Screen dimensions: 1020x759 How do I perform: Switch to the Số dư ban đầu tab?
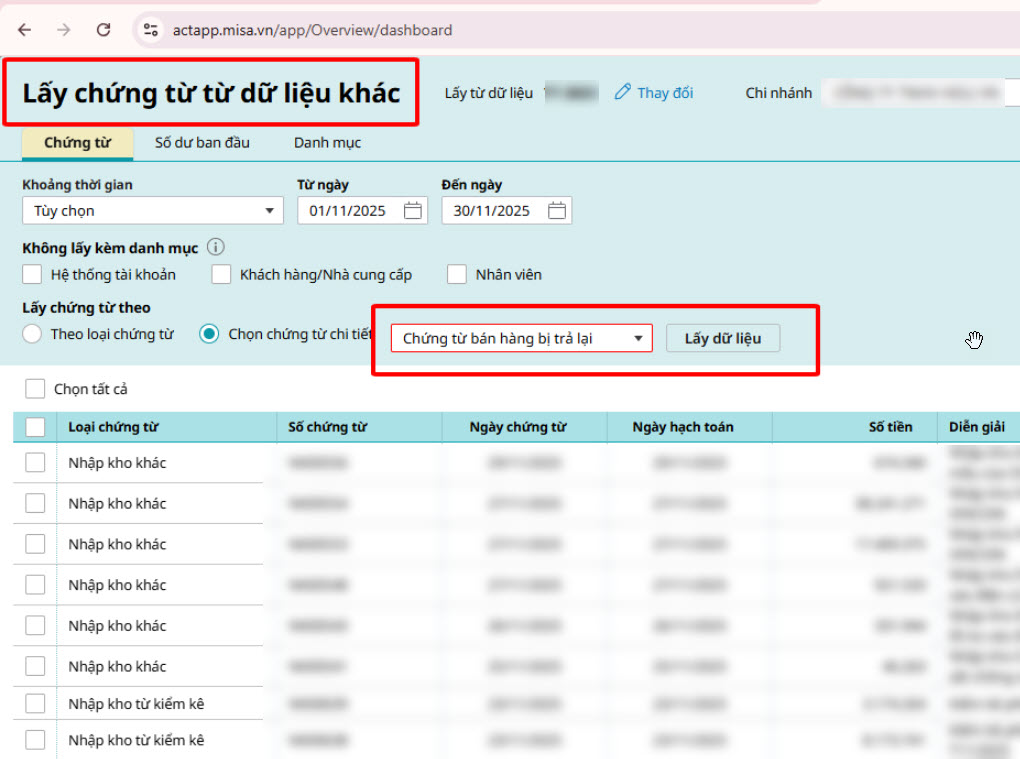(x=202, y=143)
